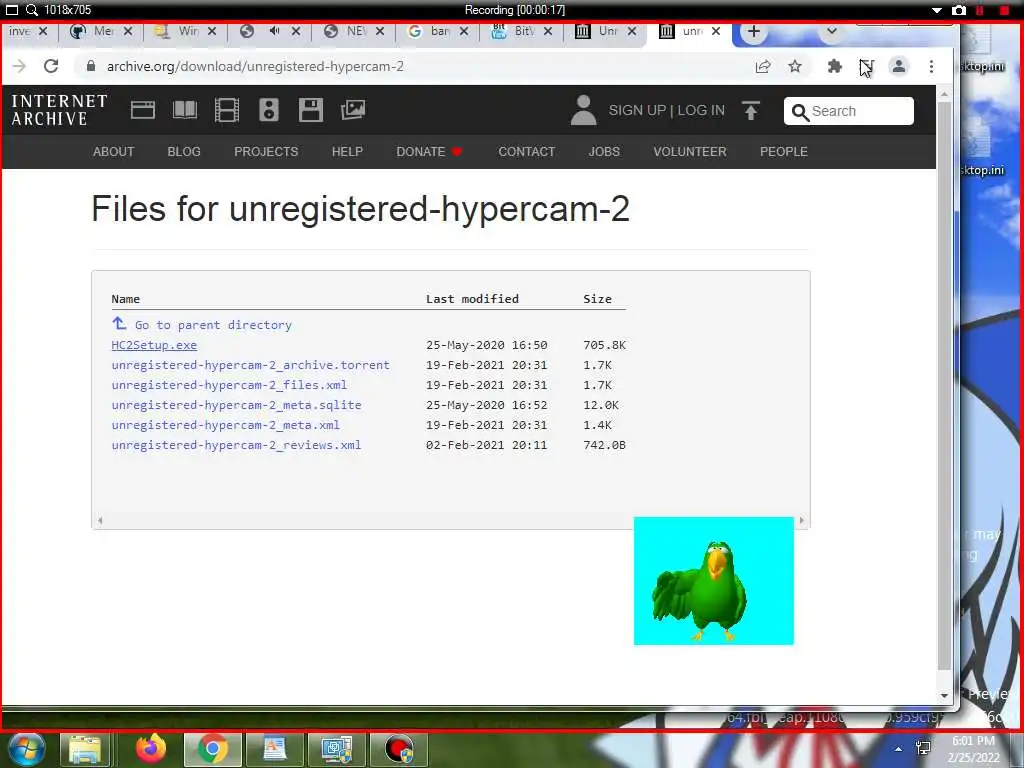Open File Explorer from the taskbar

(86, 749)
